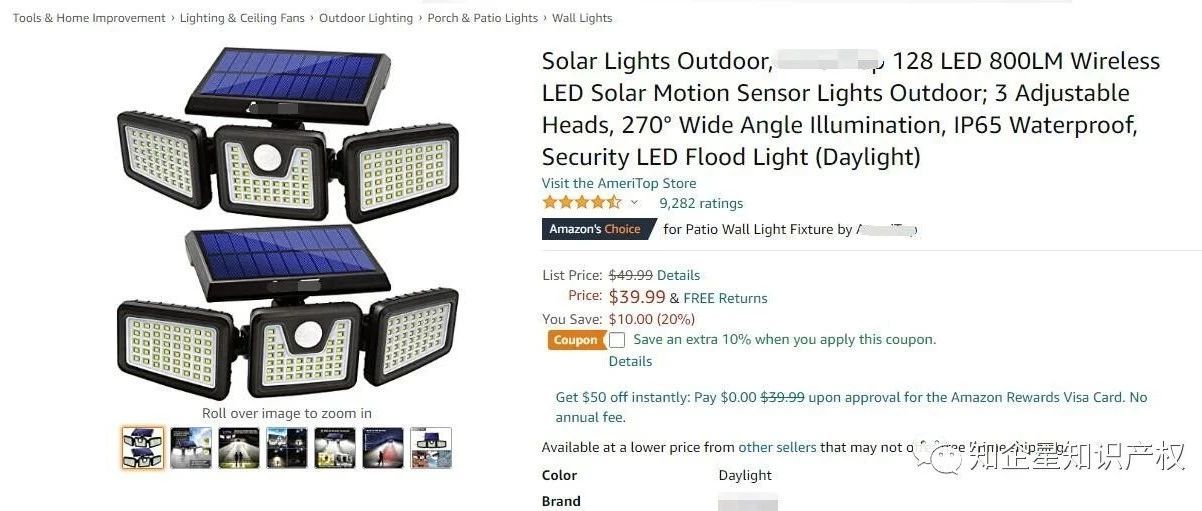Click the Amazon's Choice badge
1202x511 pixels.
595,229
